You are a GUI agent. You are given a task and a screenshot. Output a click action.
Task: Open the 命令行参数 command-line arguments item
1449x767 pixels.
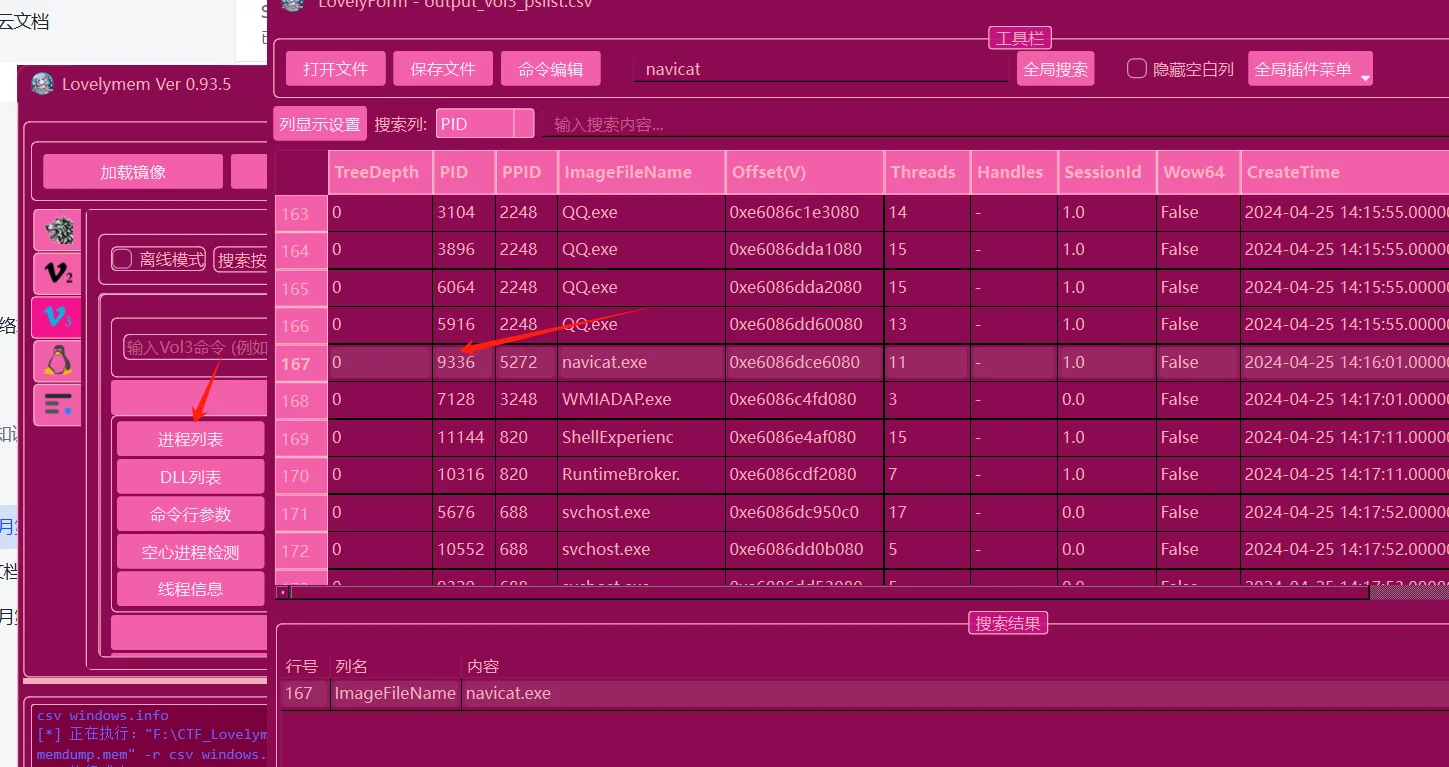(x=190, y=514)
